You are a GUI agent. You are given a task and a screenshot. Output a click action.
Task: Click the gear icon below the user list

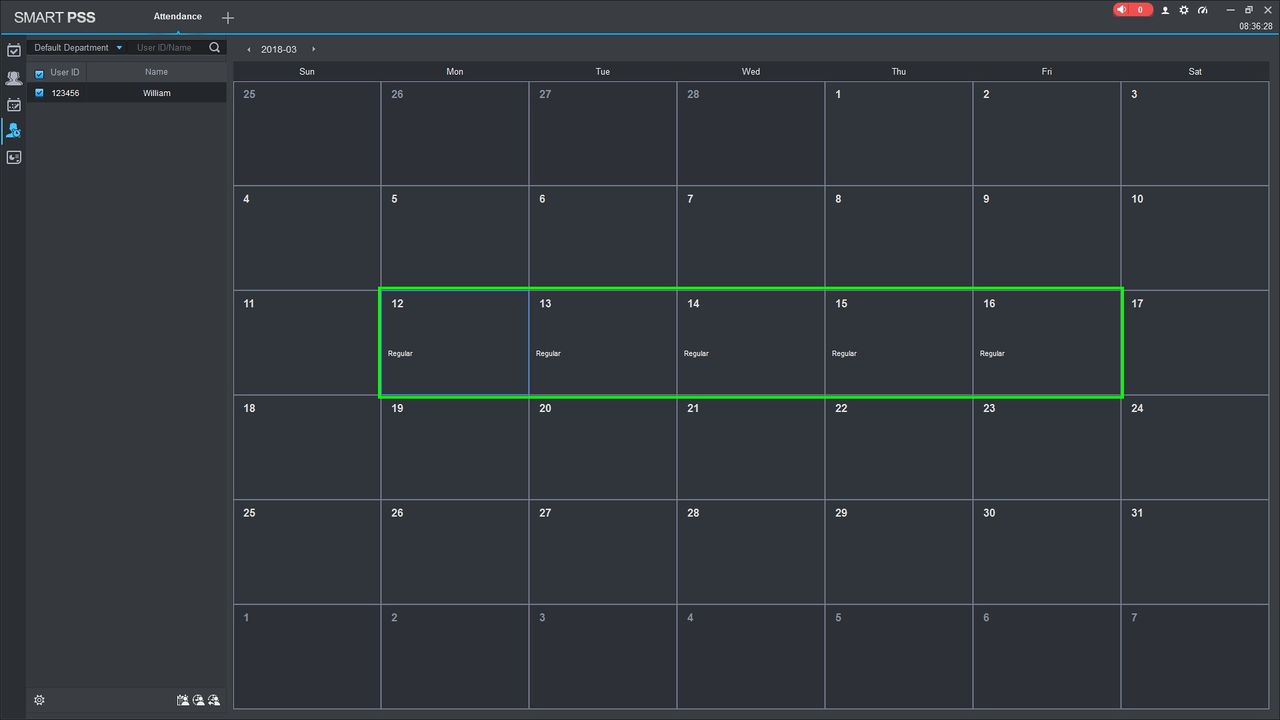[x=39, y=700]
